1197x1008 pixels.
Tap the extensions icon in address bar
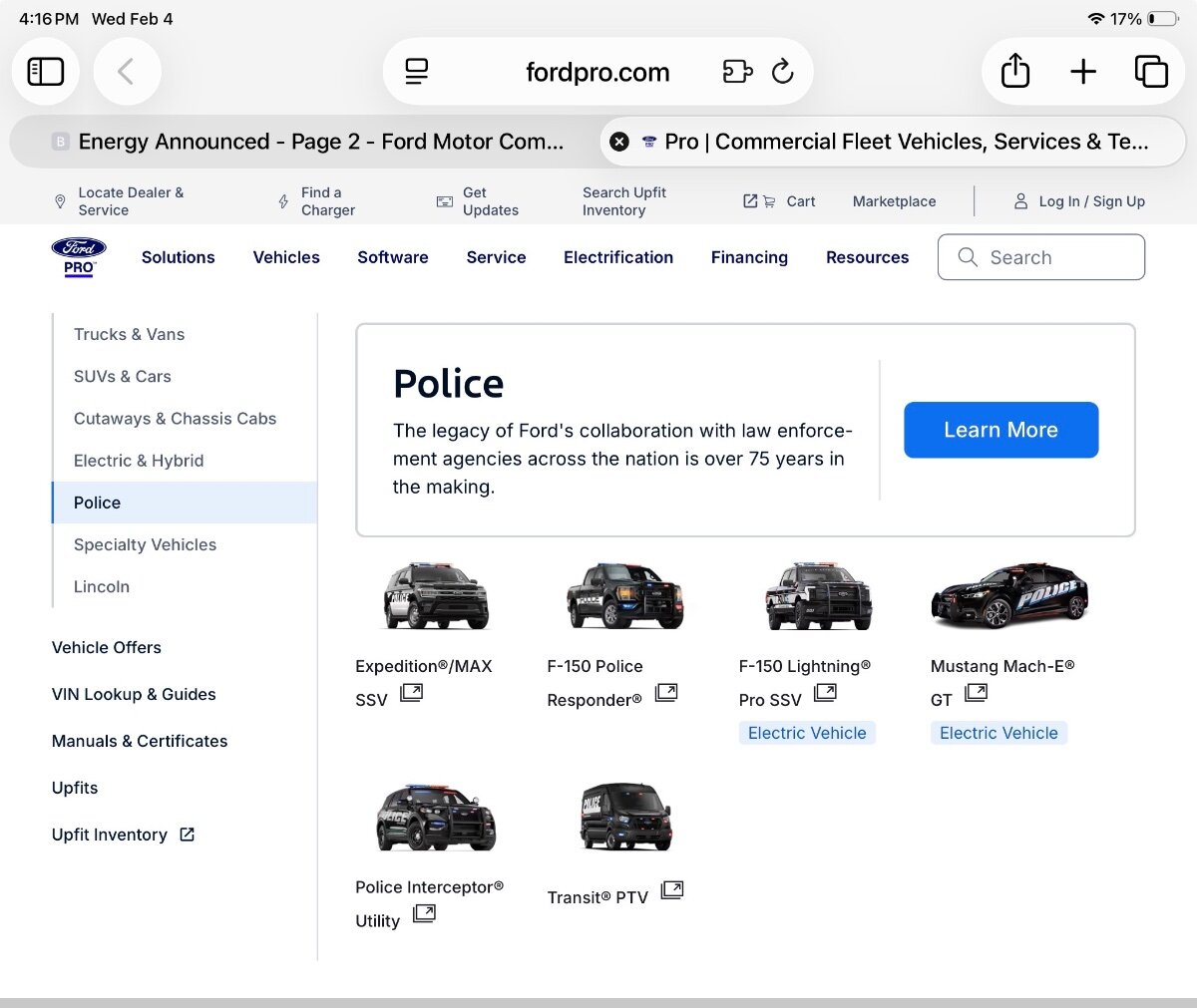point(737,72)
